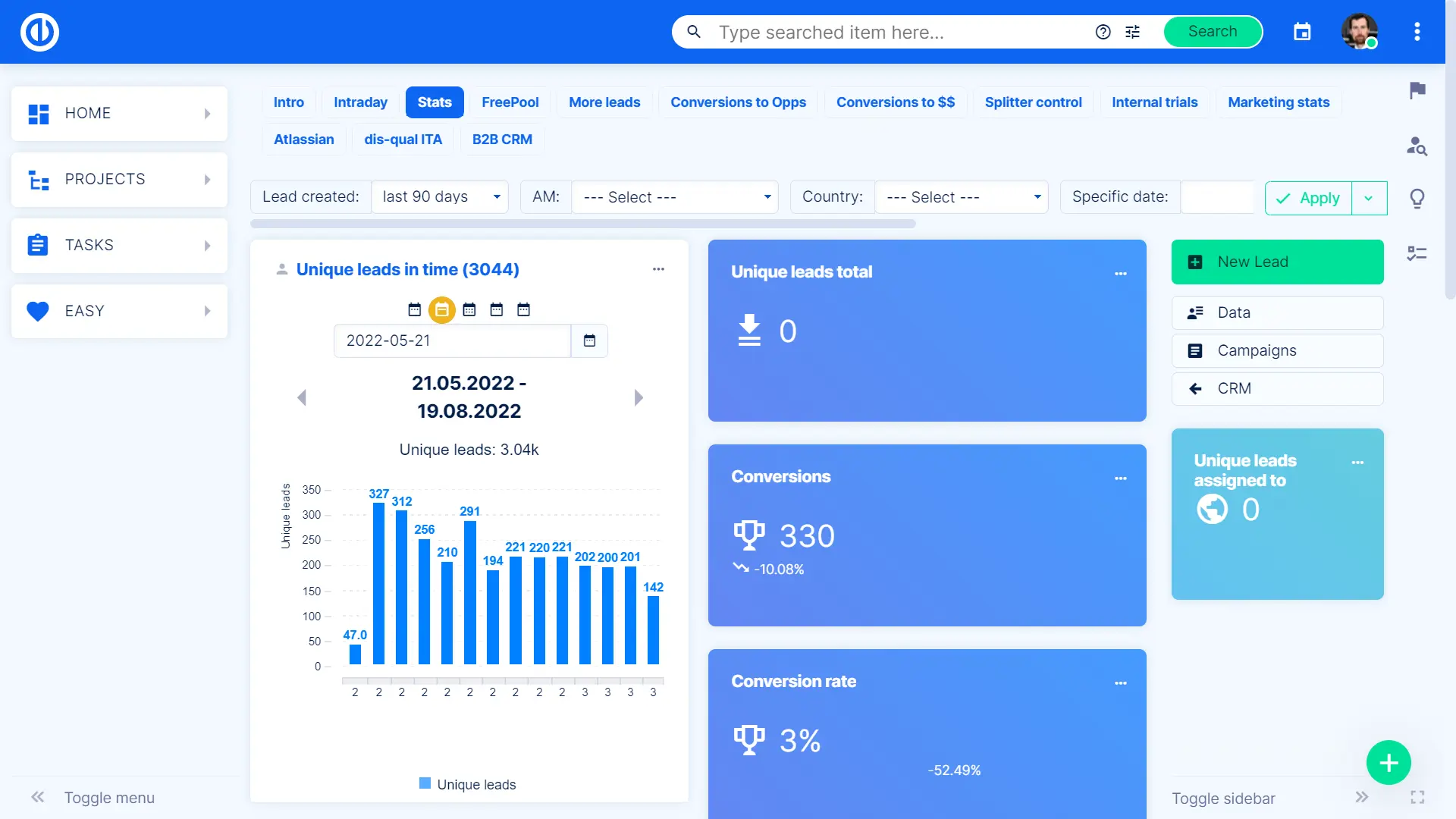Open the checklist icon in right sidebar

[1417, 253]
